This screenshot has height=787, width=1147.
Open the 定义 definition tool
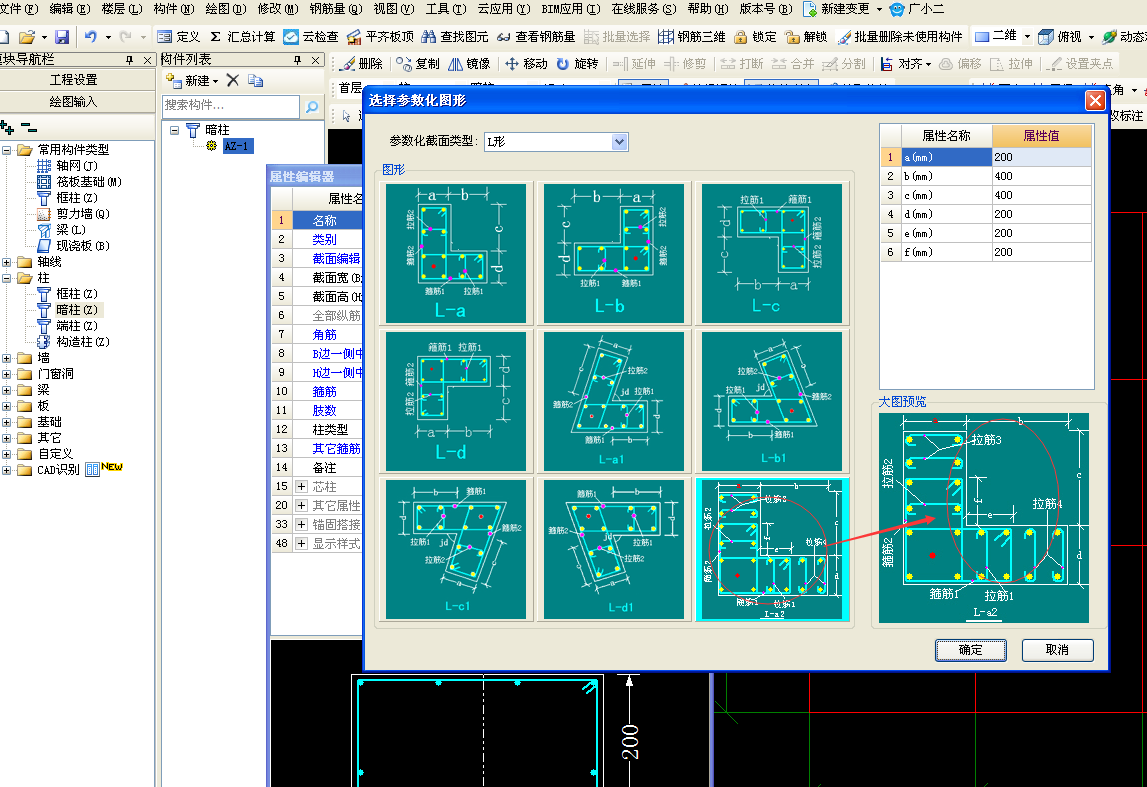point(179,37)
